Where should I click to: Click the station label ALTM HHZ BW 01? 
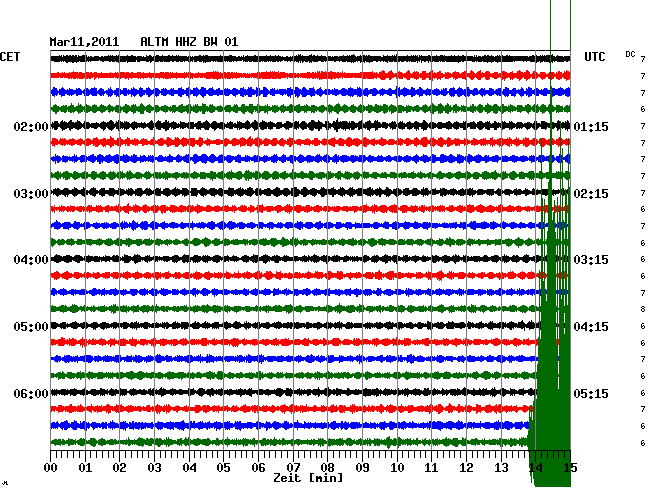tap(189, 42)
